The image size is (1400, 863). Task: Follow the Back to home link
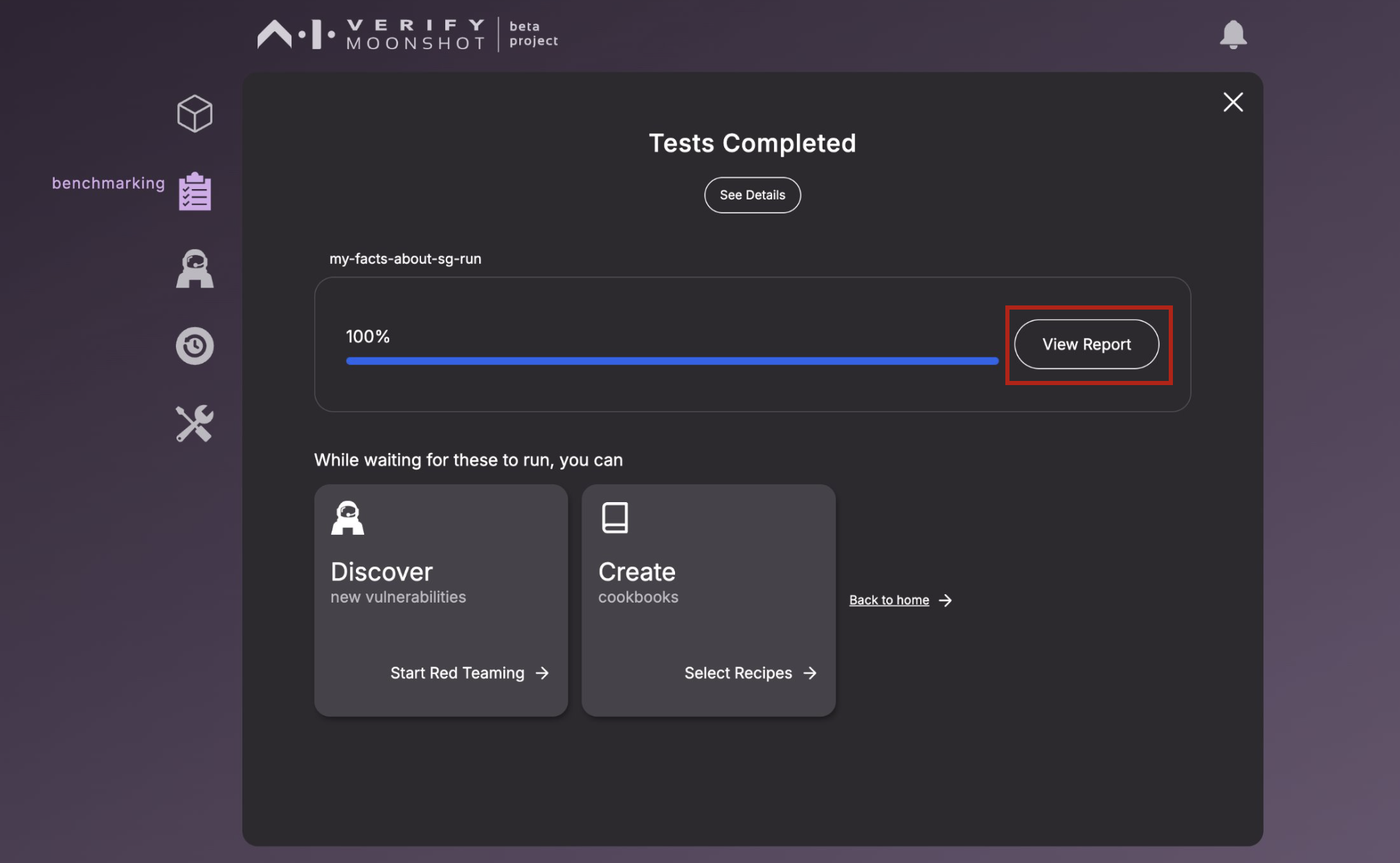pos(889,600)
